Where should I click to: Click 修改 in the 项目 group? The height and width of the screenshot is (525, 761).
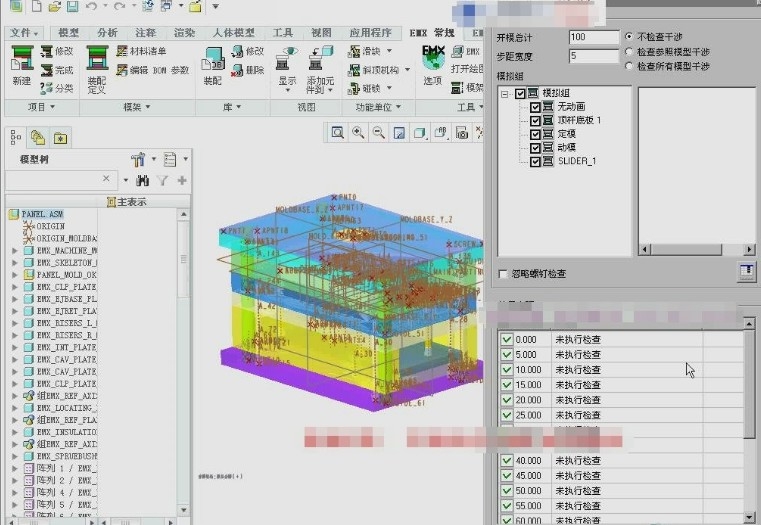pyautogui.click(x=57, y=51)
